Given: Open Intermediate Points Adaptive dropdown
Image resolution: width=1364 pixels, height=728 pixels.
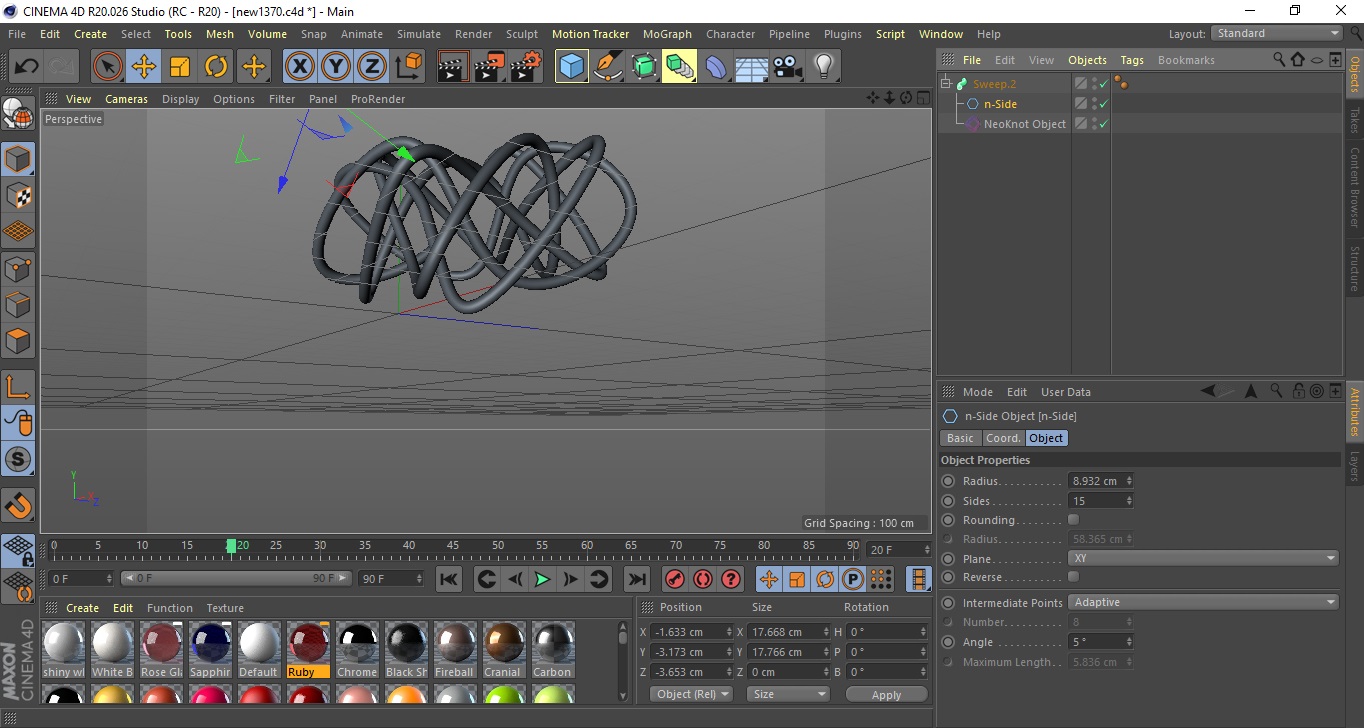Looking at the screenshot, I should pos(1204,602).
